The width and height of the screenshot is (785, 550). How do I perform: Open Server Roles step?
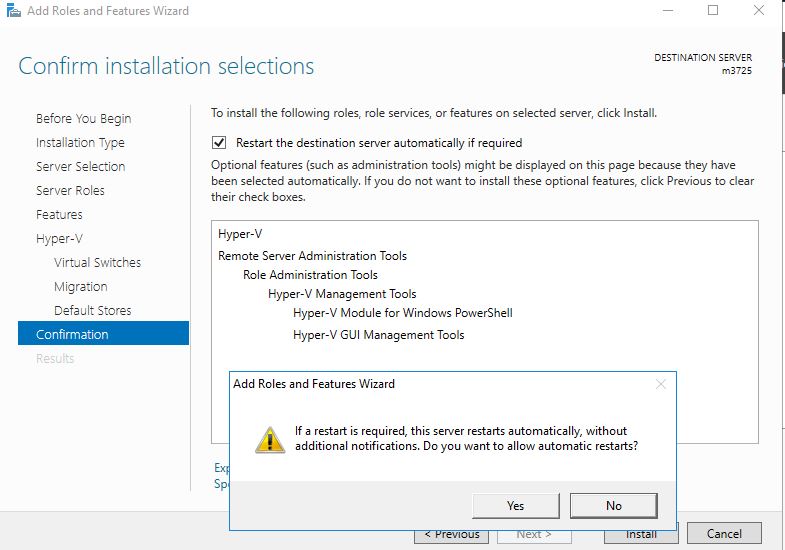[70, 191]
